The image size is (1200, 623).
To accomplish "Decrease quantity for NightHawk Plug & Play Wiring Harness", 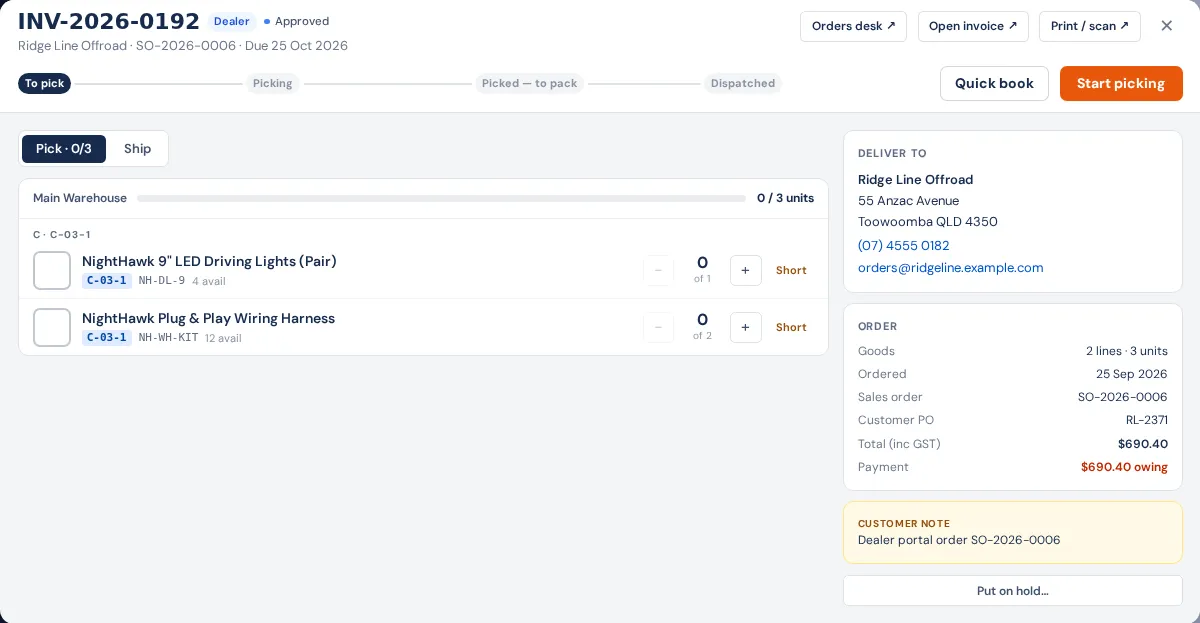I will tap(658, 327).
